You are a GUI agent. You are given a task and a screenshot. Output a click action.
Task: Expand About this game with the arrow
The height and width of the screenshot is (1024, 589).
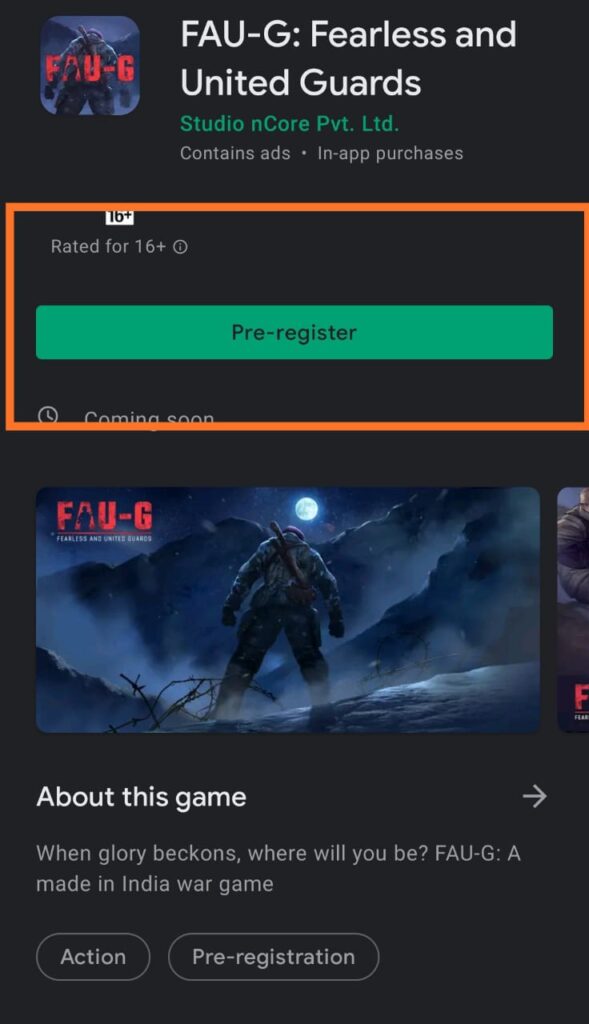pyautogui.click(x=535, y=796)
